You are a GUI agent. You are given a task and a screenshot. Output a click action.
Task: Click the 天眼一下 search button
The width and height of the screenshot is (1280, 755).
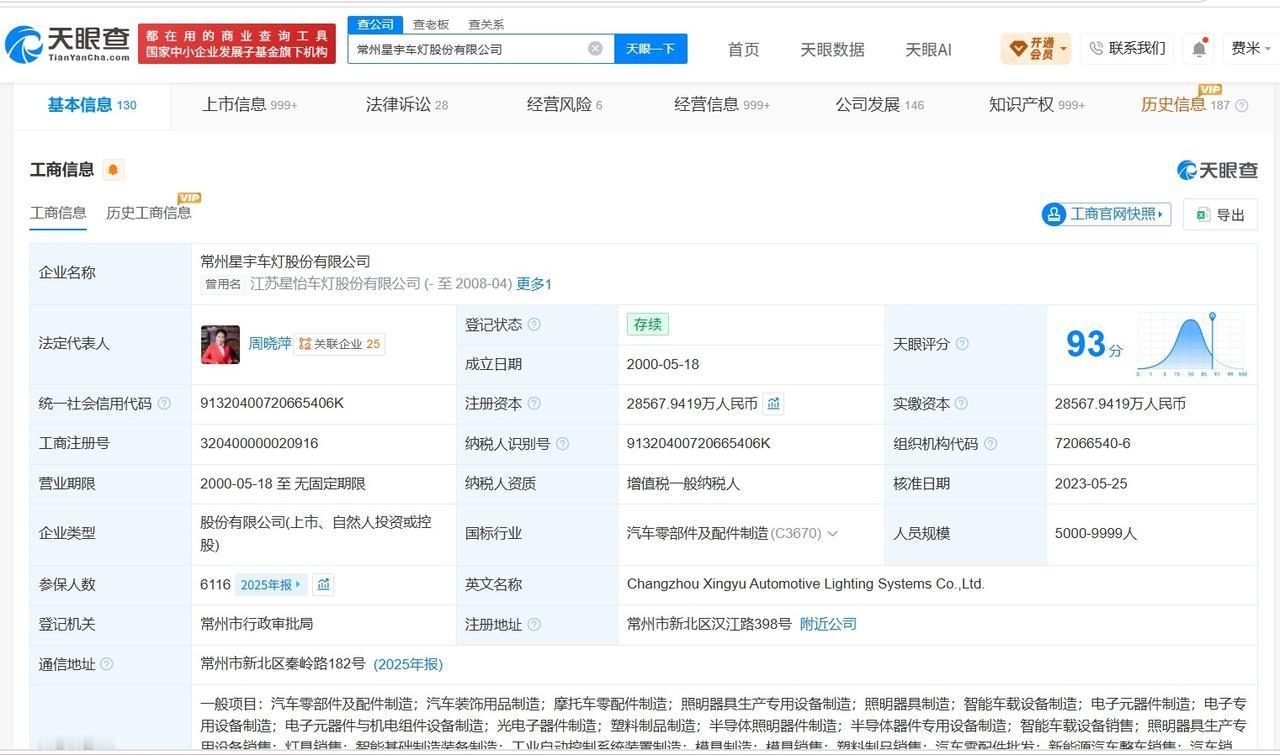pyautogui.click(x=650, y=48)
